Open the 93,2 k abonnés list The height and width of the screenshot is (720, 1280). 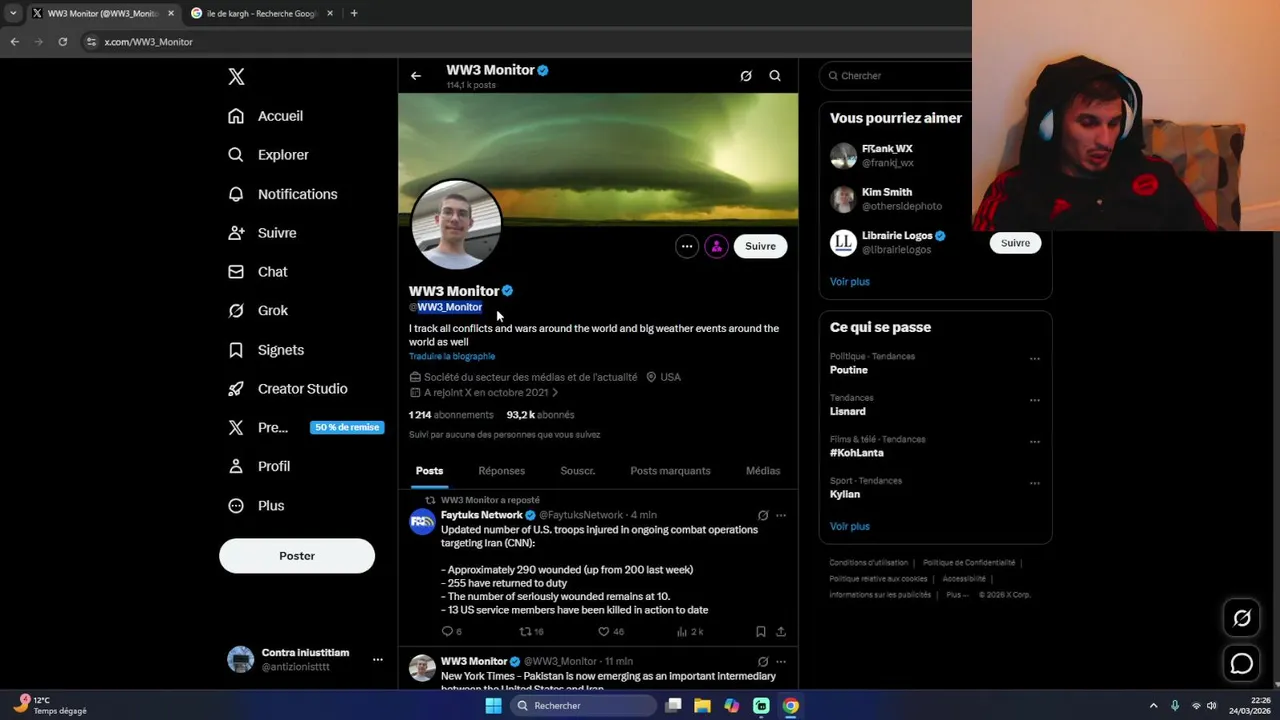click(x=541, y=415)
